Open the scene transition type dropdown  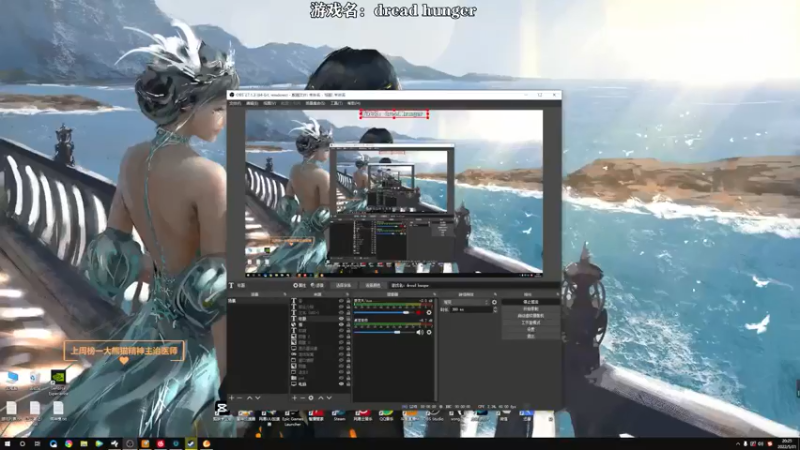click(465, 302)
